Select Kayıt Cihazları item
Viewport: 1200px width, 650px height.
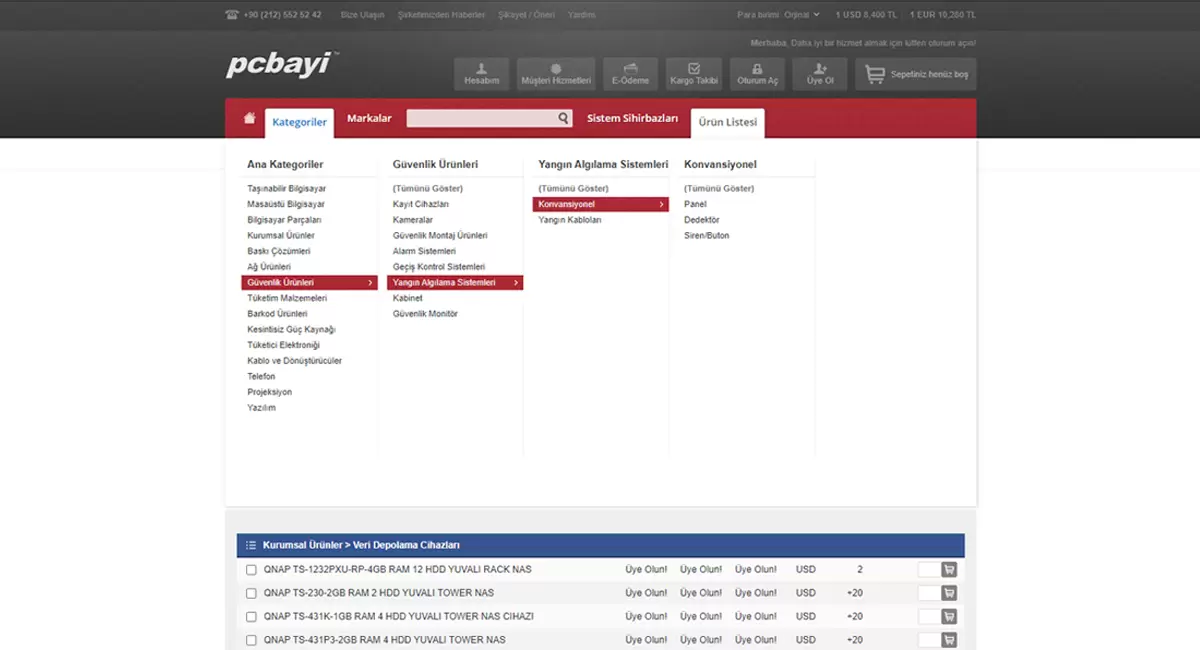click(x=421, y=204)
